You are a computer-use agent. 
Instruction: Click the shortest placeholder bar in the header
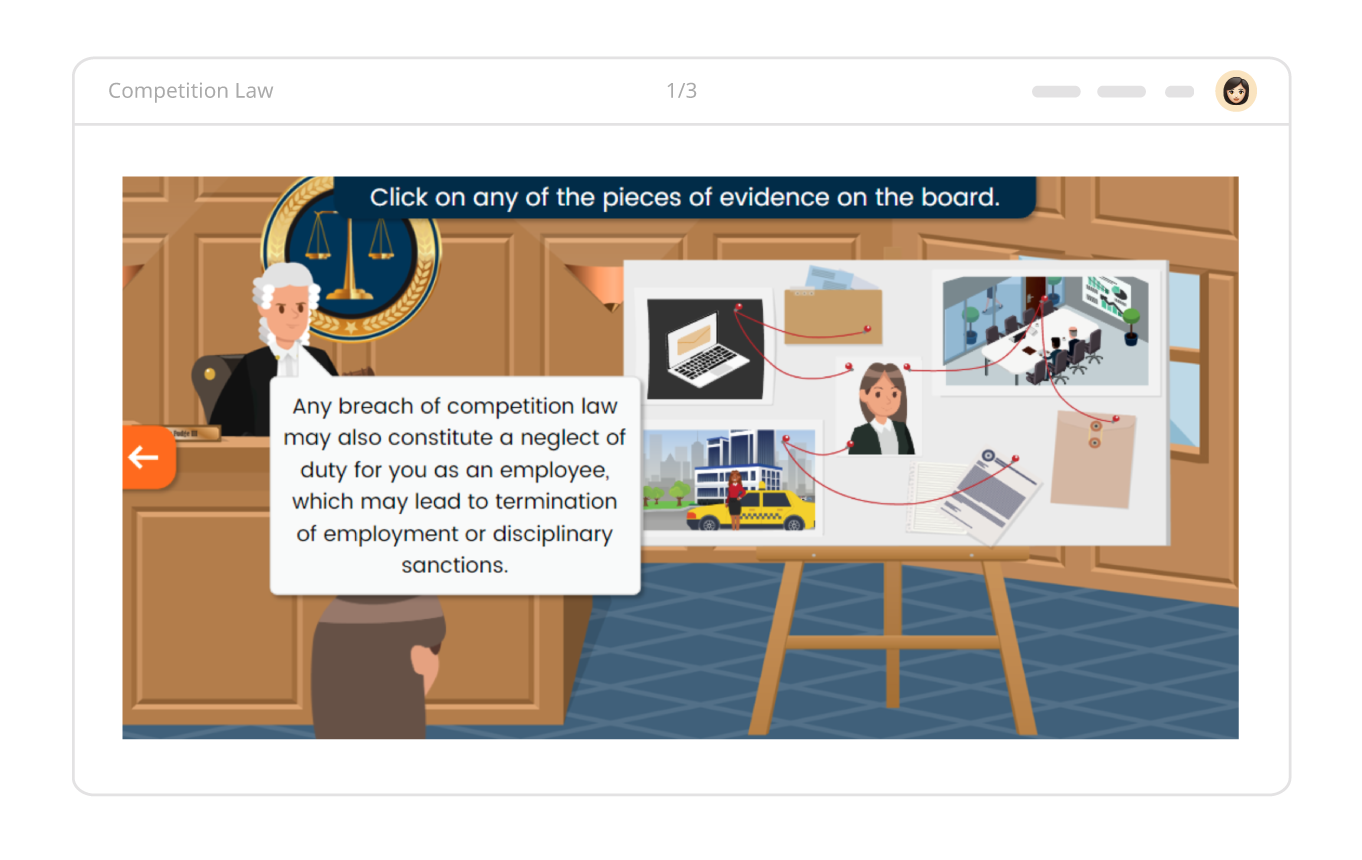point(1178,91)
